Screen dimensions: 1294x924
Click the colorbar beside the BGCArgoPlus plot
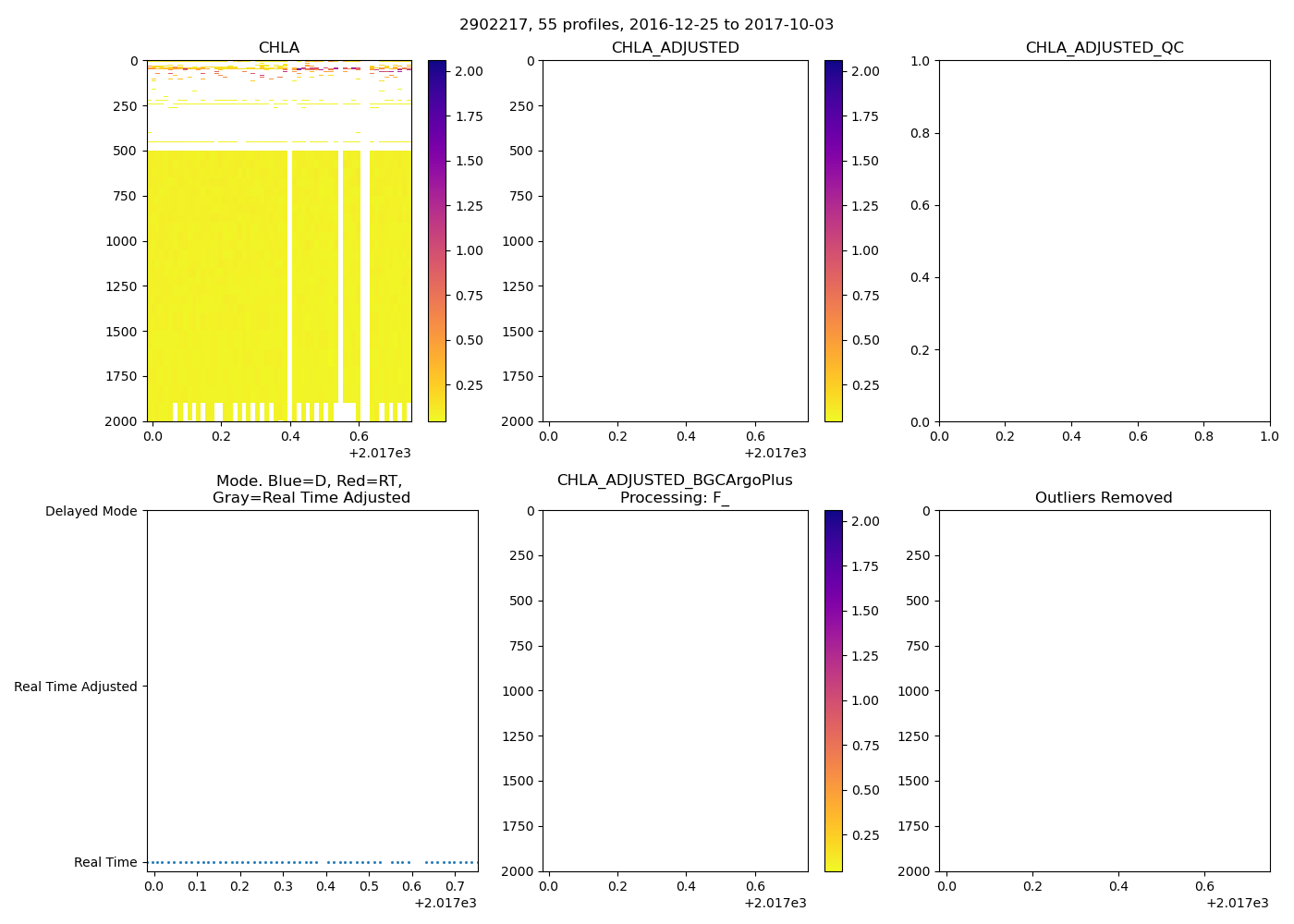833,690
